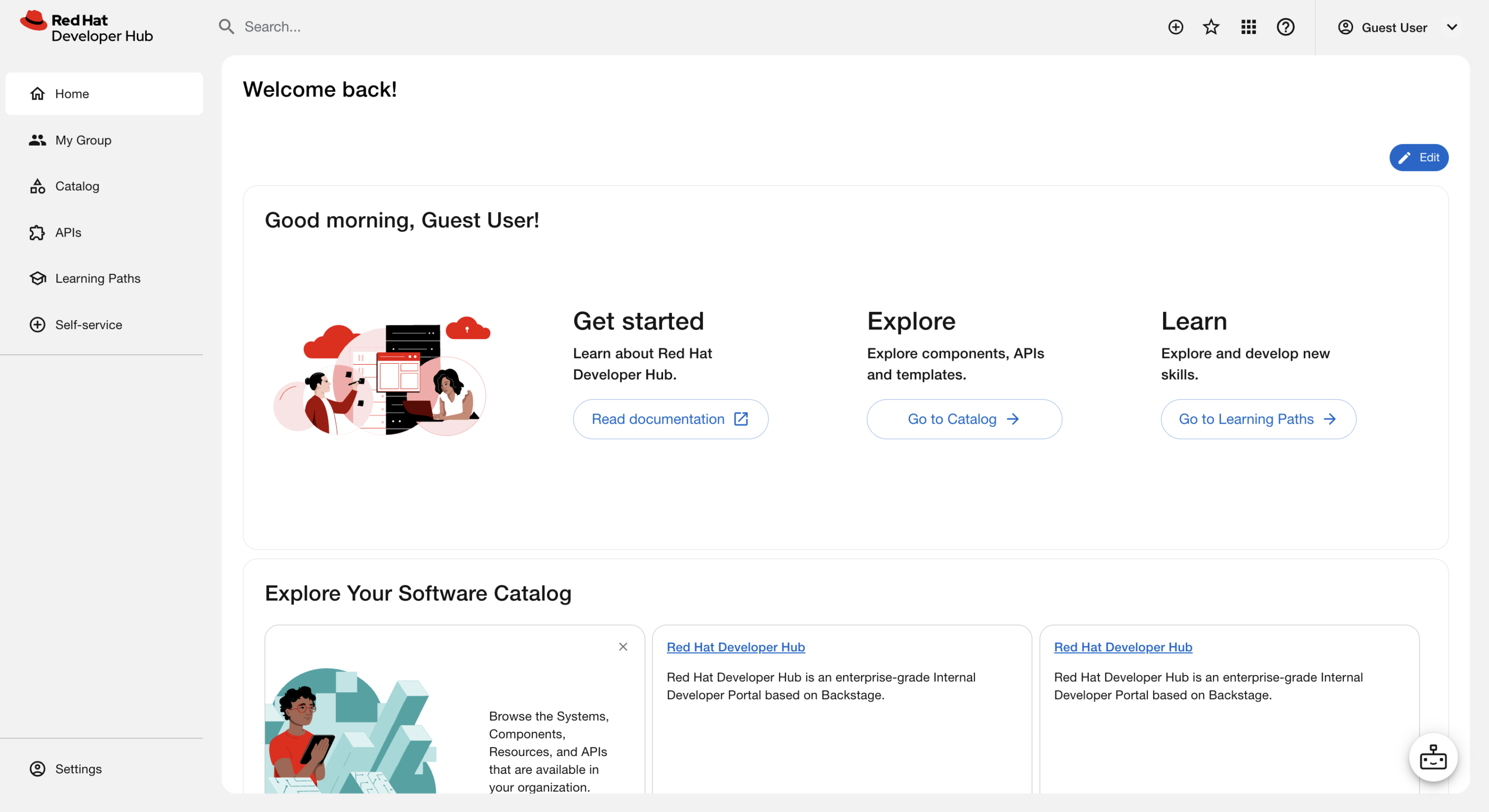Screen dimensions: 1489x812
Task: Click the Software Catalog illustration thumbnail
Action: 351,731
